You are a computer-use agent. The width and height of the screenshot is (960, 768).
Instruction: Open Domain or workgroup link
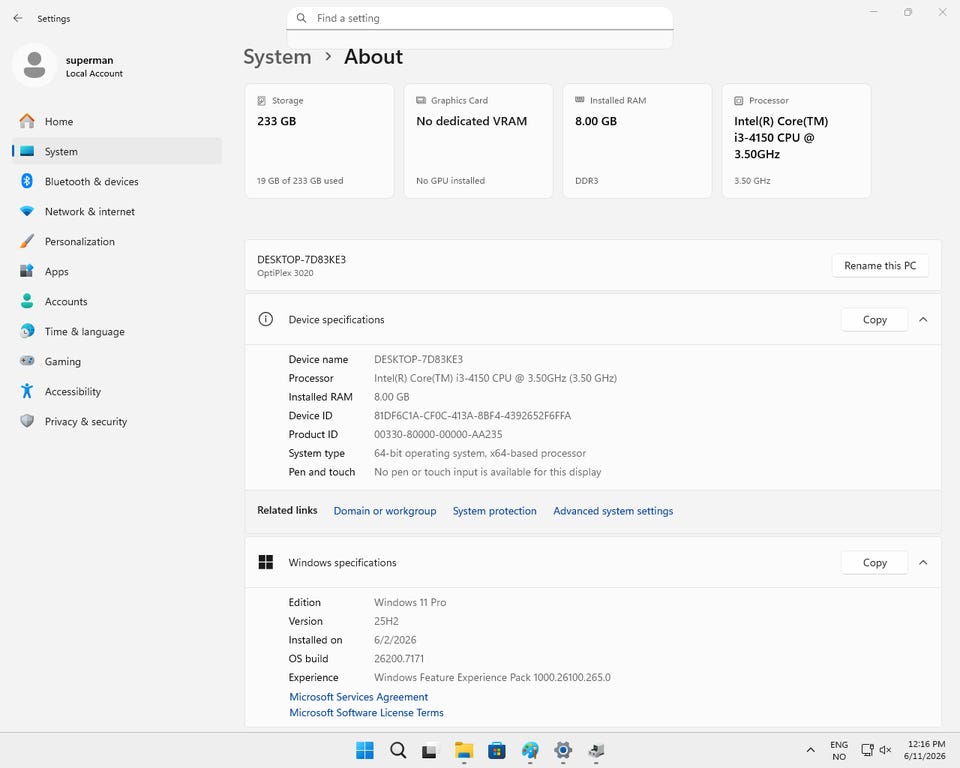pyautogui.click(x=384, y=511)
